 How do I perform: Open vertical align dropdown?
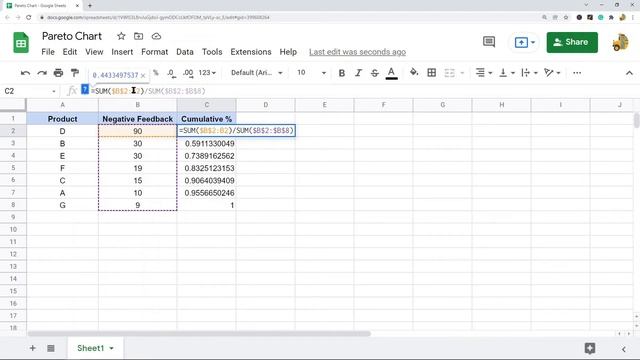click(507, 73)
